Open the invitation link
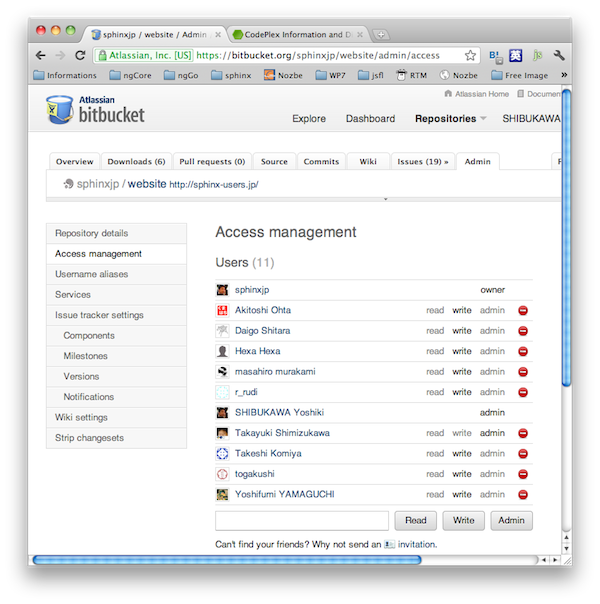This screenshot has width=600, height=604. click(417, 544)
